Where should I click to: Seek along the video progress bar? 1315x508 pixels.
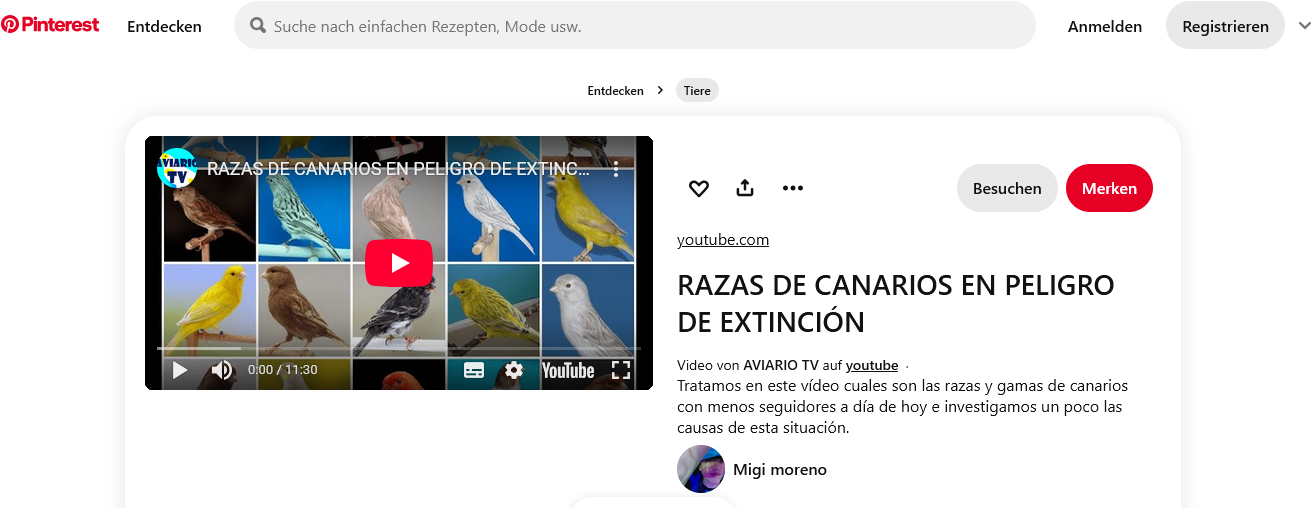pyautogui.click(x=398, y=348)
